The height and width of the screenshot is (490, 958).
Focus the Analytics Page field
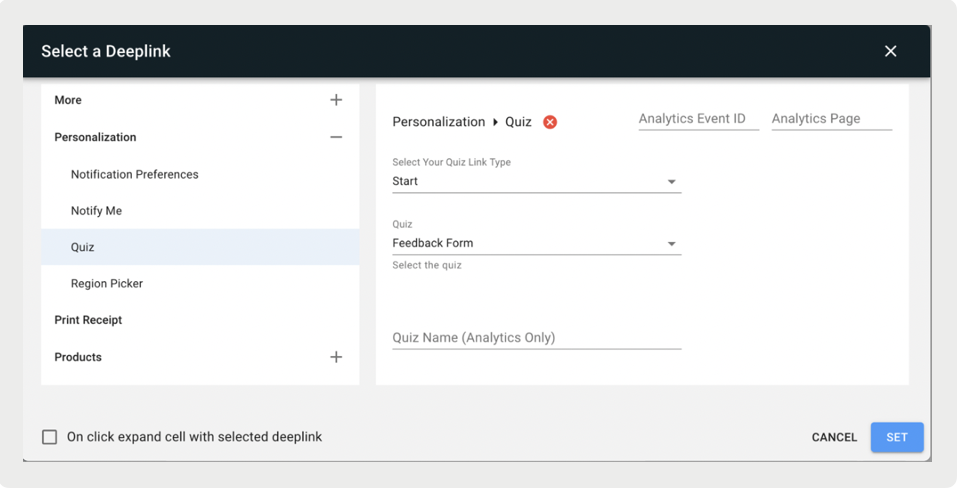pyautogui.click(x=832, y=119)
